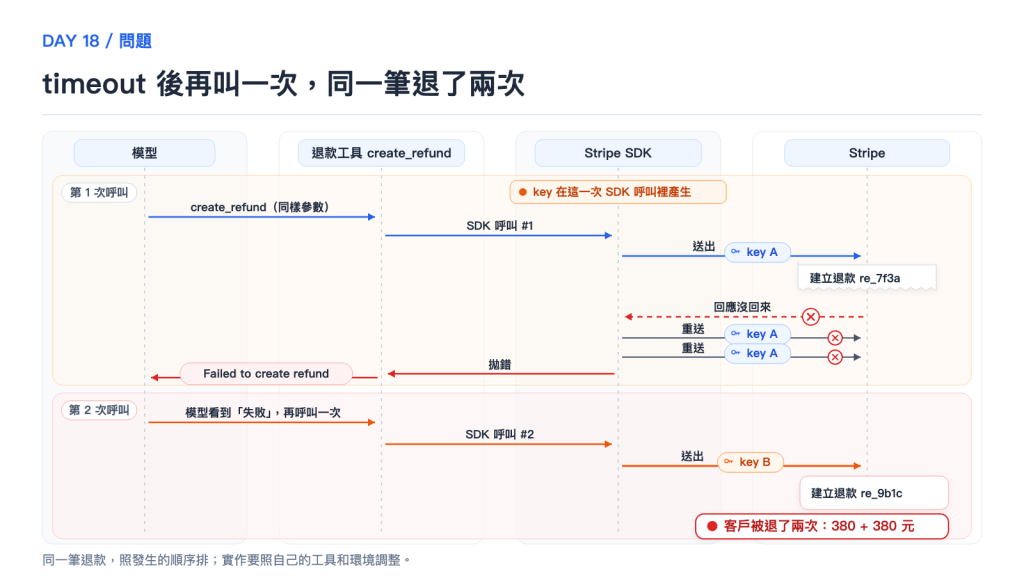Select the 退款工具 create_refund lane header
The height and width of the screenshot is (576, 1024).
tap(381, 153)
